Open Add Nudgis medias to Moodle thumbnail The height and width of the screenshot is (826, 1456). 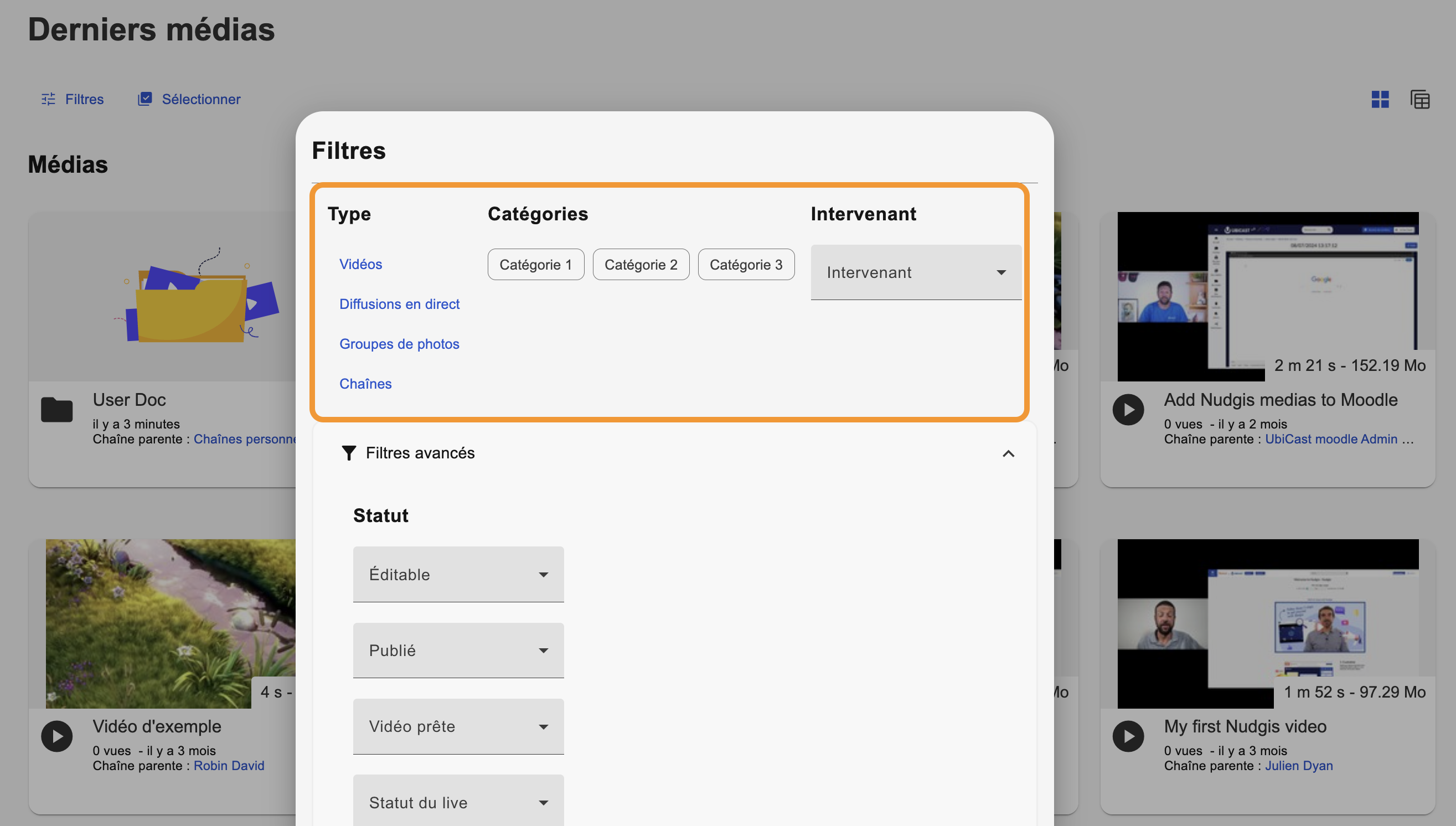pyautogui.click(x=1268, y=297)
